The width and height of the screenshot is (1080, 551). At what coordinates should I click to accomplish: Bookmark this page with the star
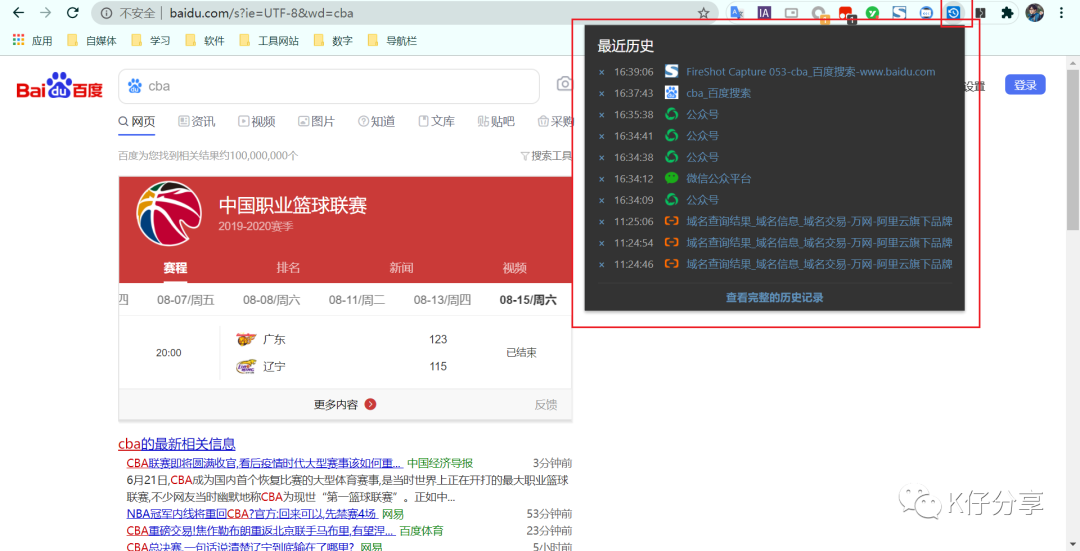tap(703, 13)
